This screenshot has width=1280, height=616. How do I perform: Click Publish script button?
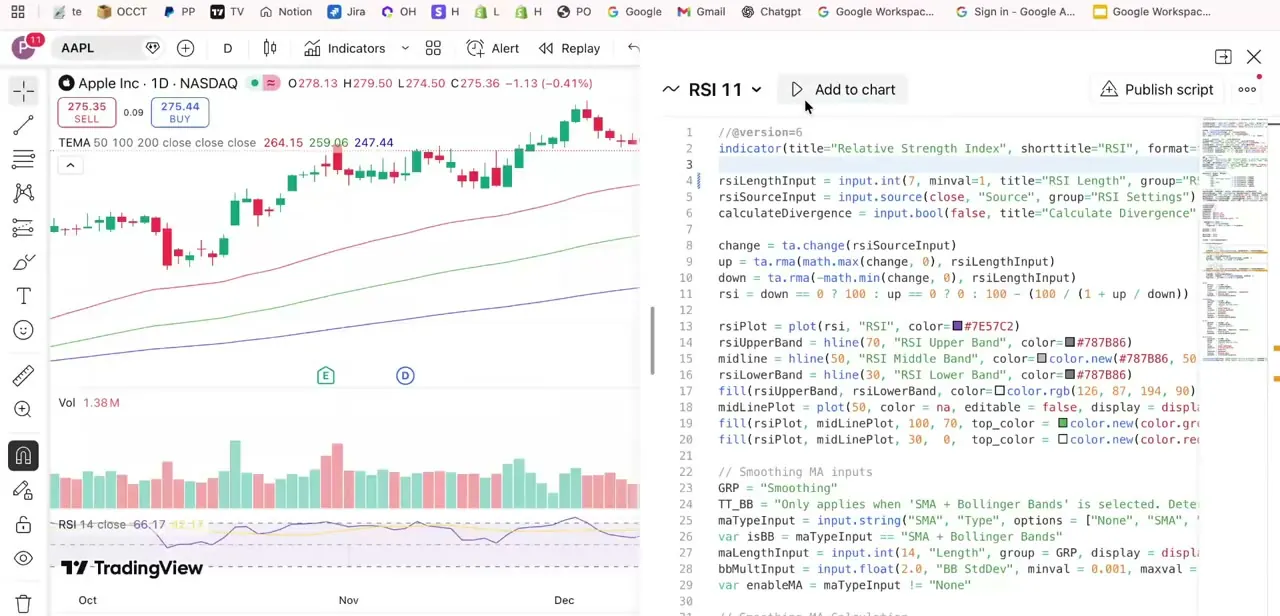click(x=1157, y=90)
